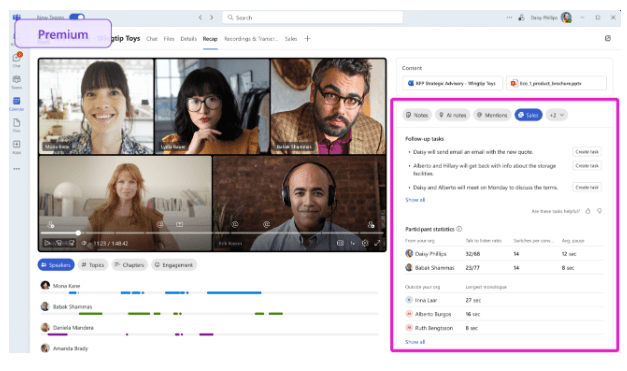Give thumbs up for follow-up tasks
627x371 pixels.
587,211
